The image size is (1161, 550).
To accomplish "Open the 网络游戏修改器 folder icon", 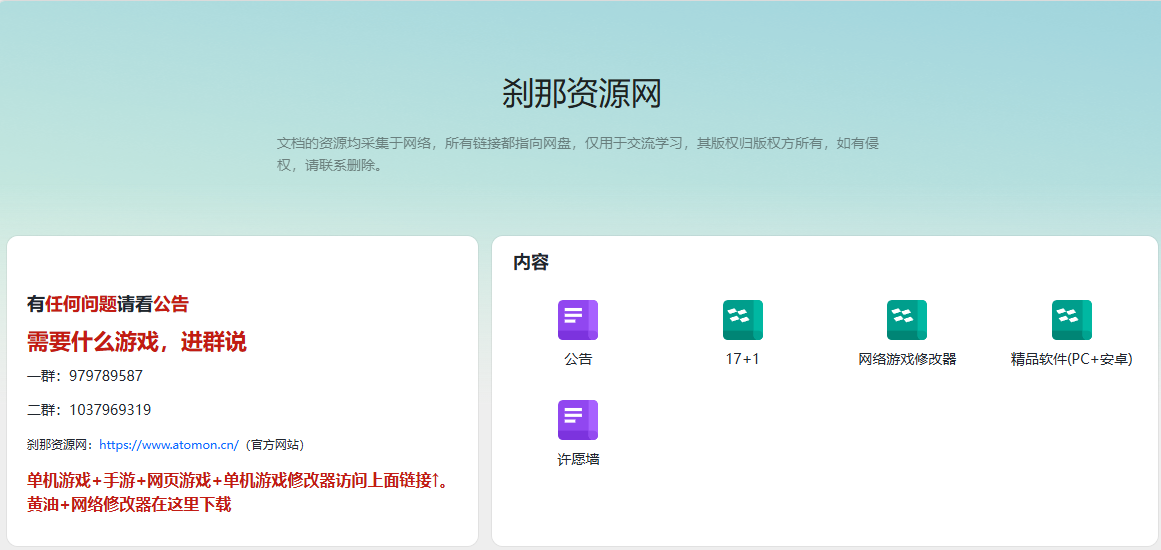I will pyautogui.click(x=907, y=320).
